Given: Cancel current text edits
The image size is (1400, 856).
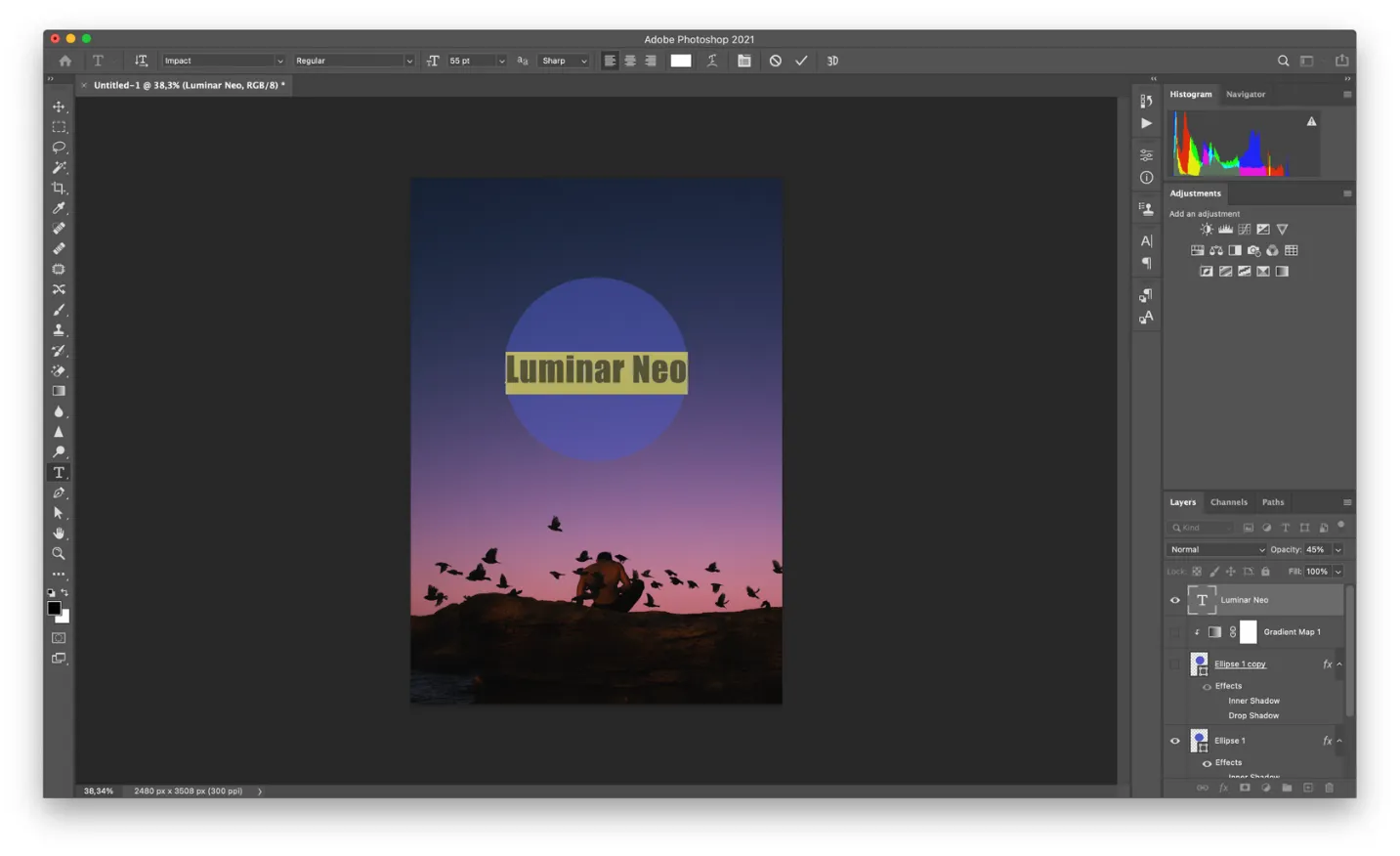Looking at the screenshot, I should point(776,61).
